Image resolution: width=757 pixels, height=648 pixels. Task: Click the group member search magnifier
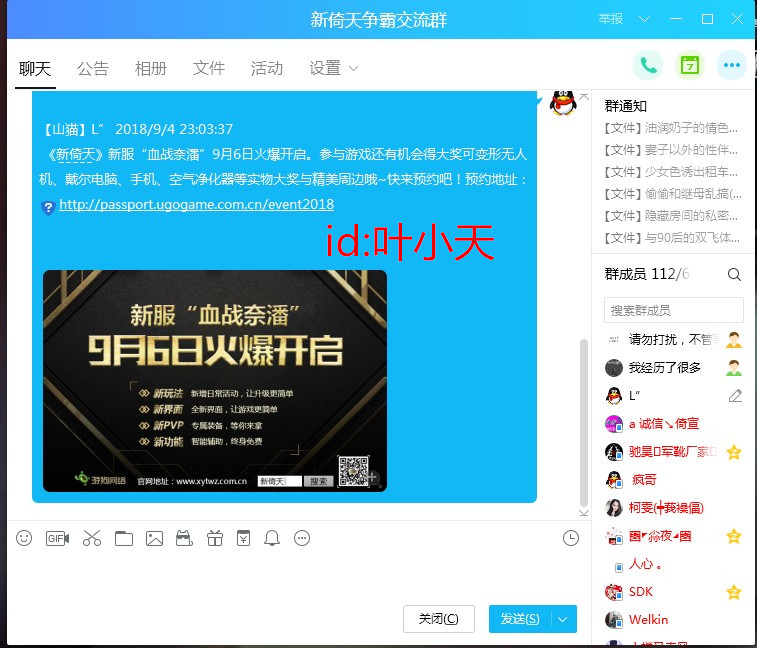click(x=734, y=274)
